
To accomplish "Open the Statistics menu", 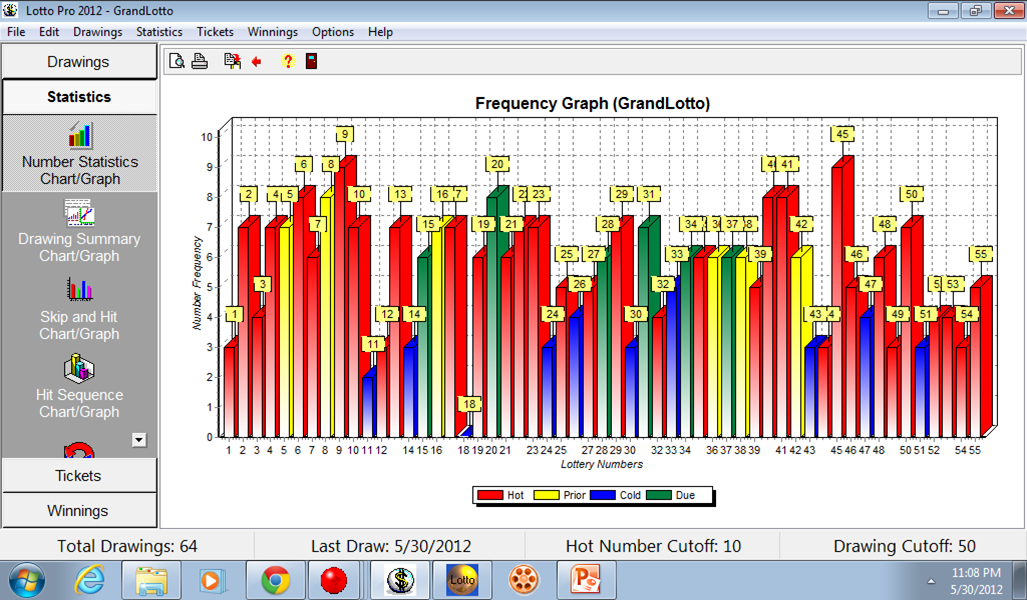I will coord(159,31).
